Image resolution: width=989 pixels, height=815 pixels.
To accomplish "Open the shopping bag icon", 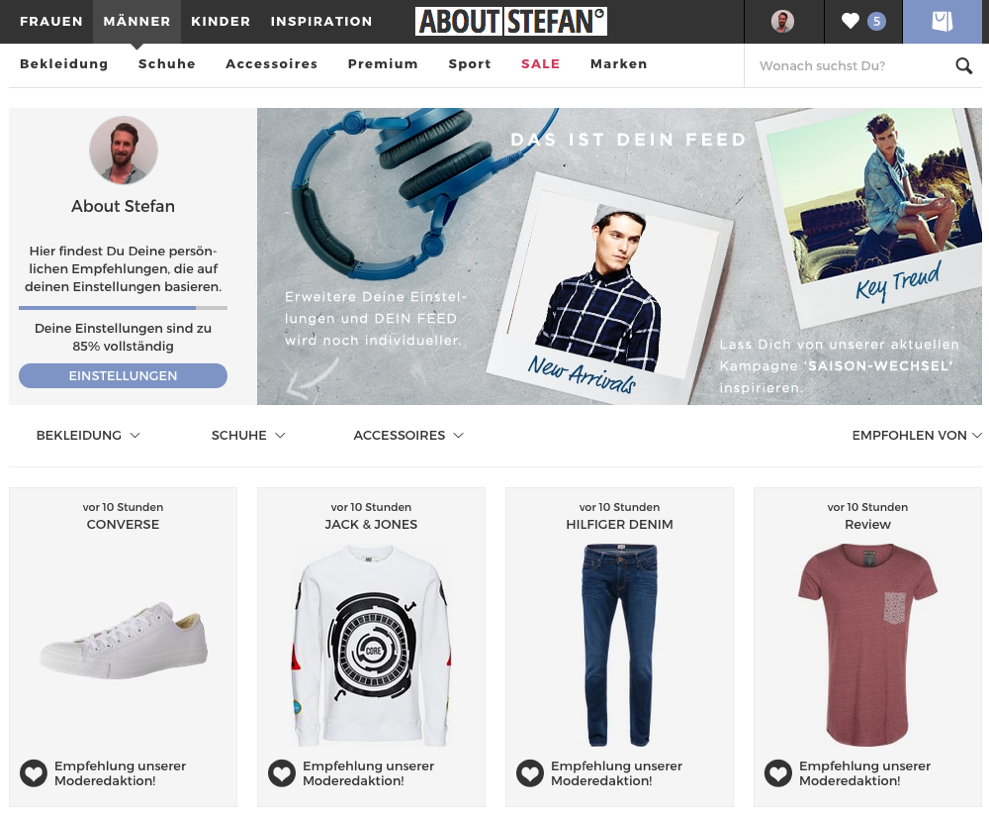I will pyautogui.click(x=942, y=21).
